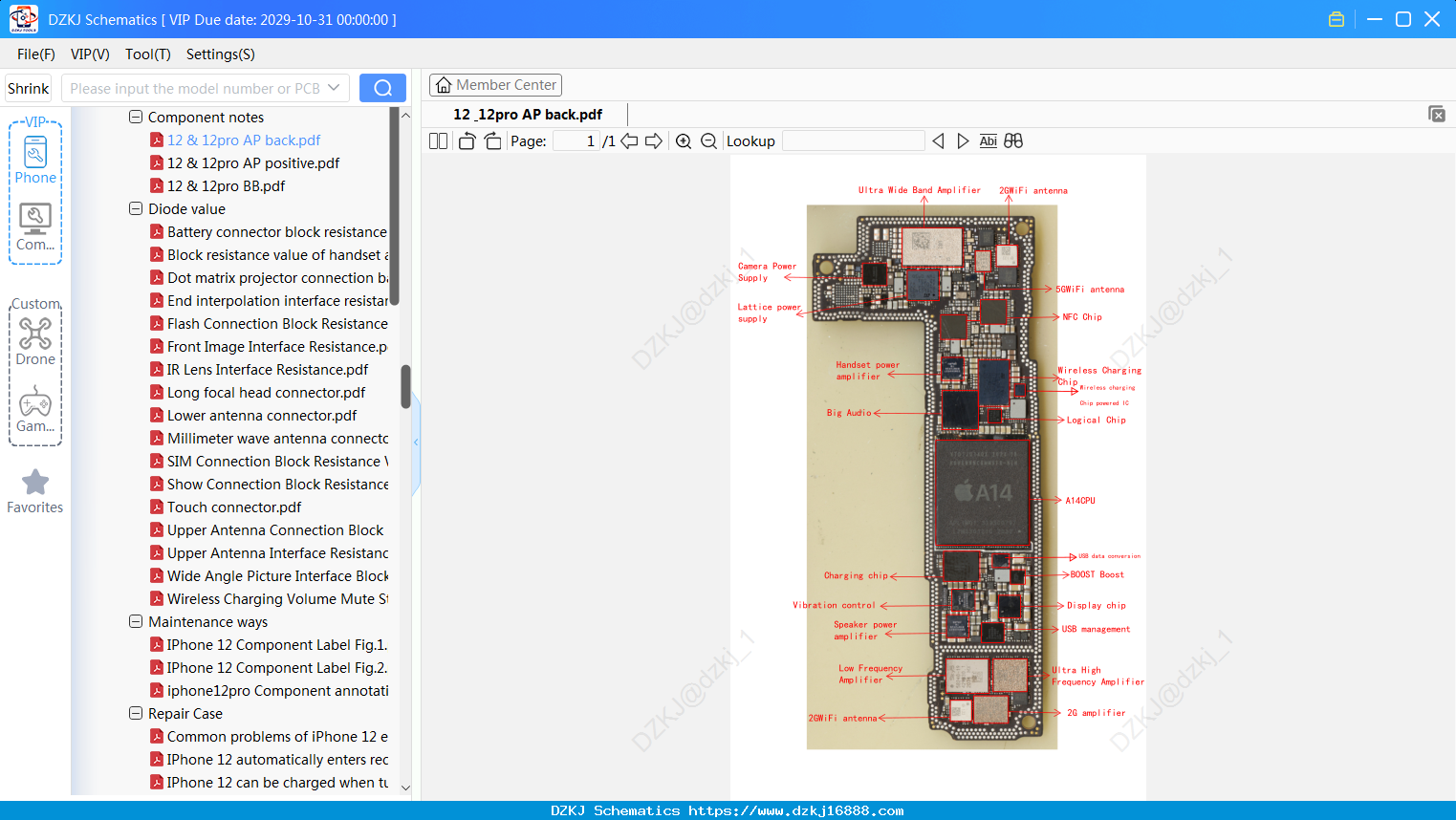1456x820 pixels.
Task: Open the Computer category
Action: click(35, 227)
